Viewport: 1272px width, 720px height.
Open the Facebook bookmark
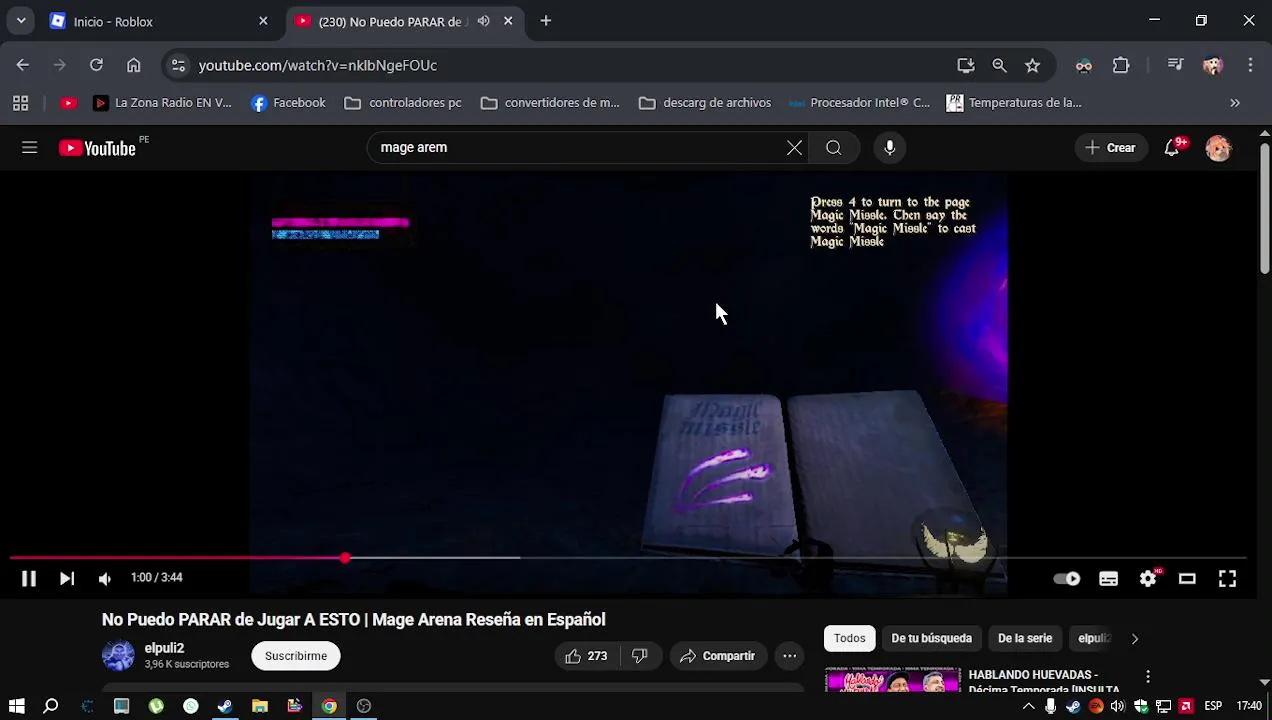pos(288,102)
